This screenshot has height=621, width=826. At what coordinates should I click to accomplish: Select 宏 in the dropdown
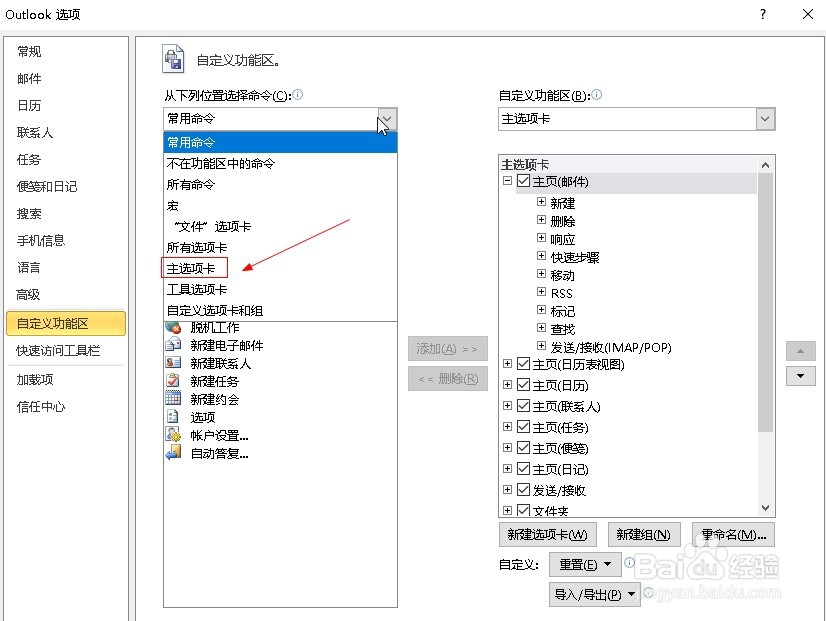[280, 205]
